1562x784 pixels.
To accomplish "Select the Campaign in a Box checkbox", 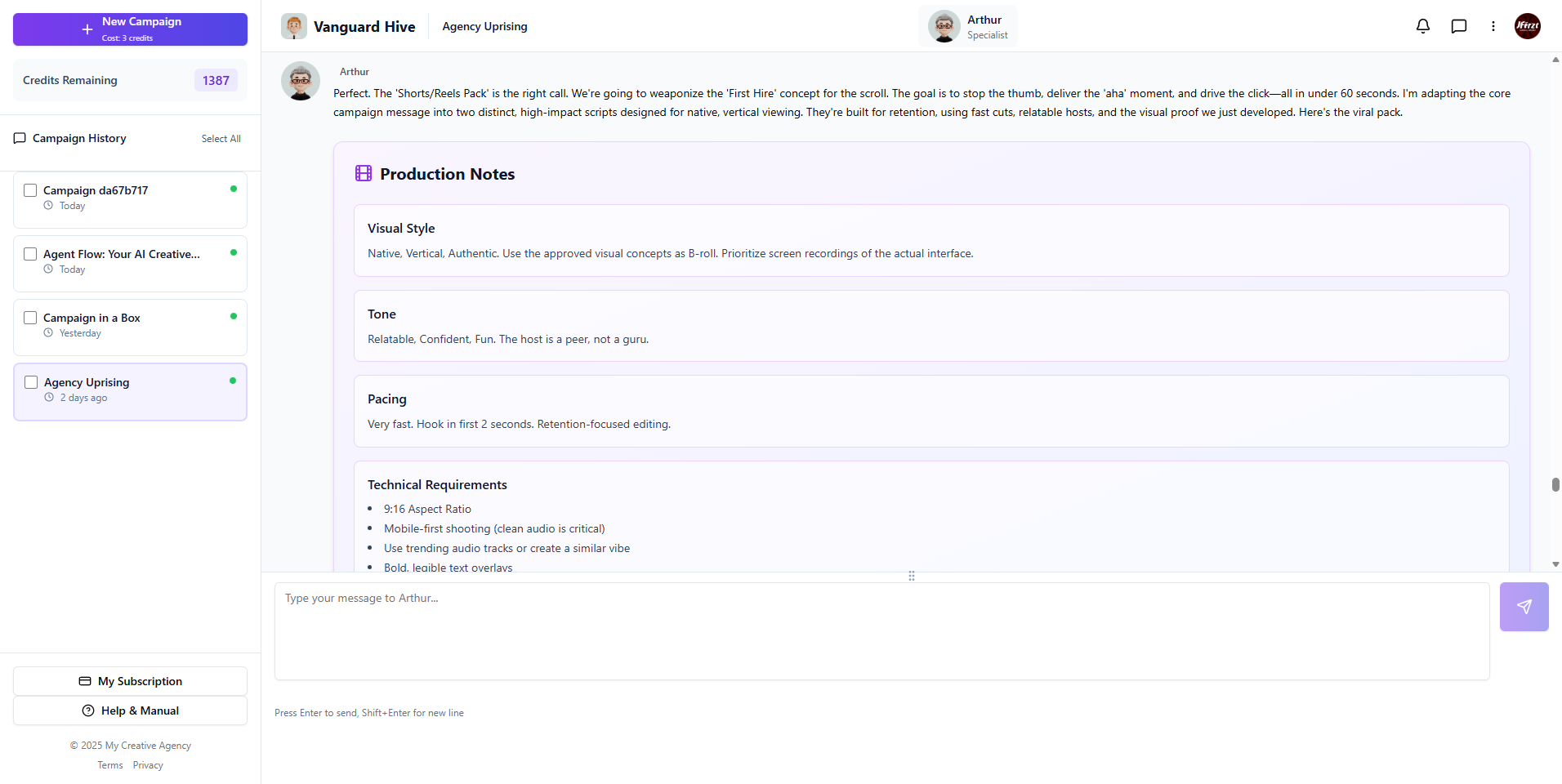I will pos(31,318).
